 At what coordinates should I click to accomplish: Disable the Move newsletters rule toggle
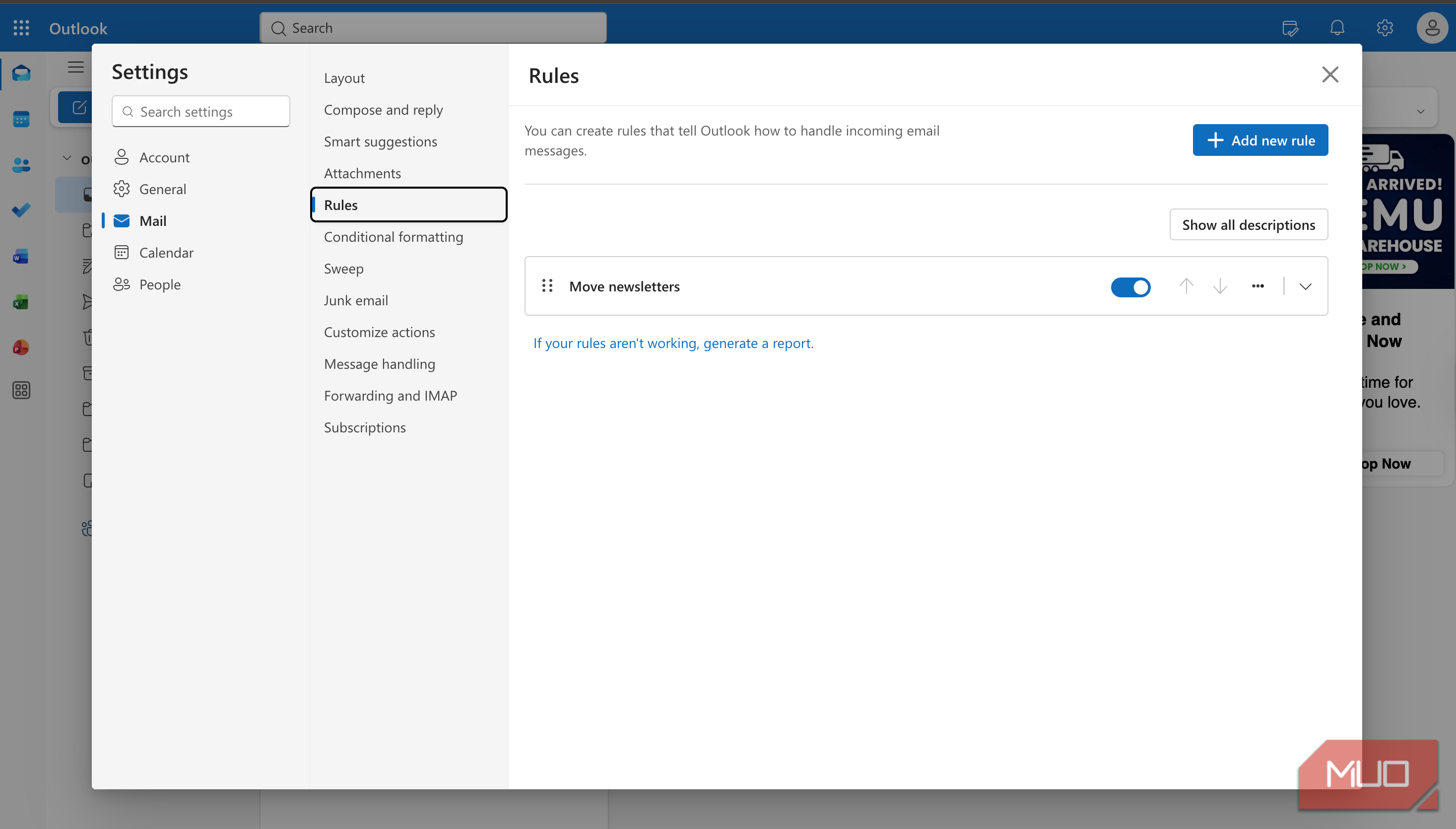tap(1130, 287)
